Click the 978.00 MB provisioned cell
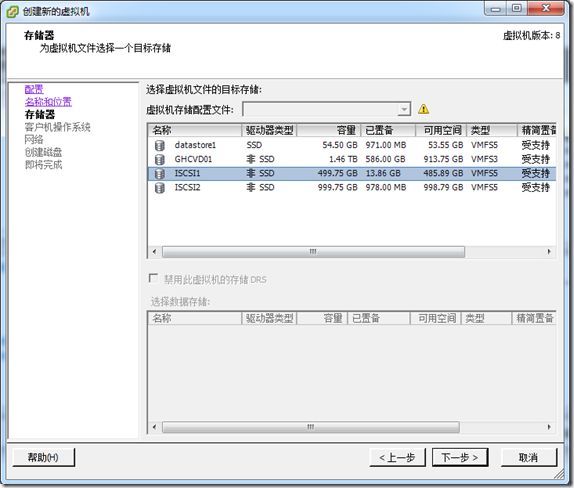The height and width of the screenshot is (488, 574). coord(386,187)
